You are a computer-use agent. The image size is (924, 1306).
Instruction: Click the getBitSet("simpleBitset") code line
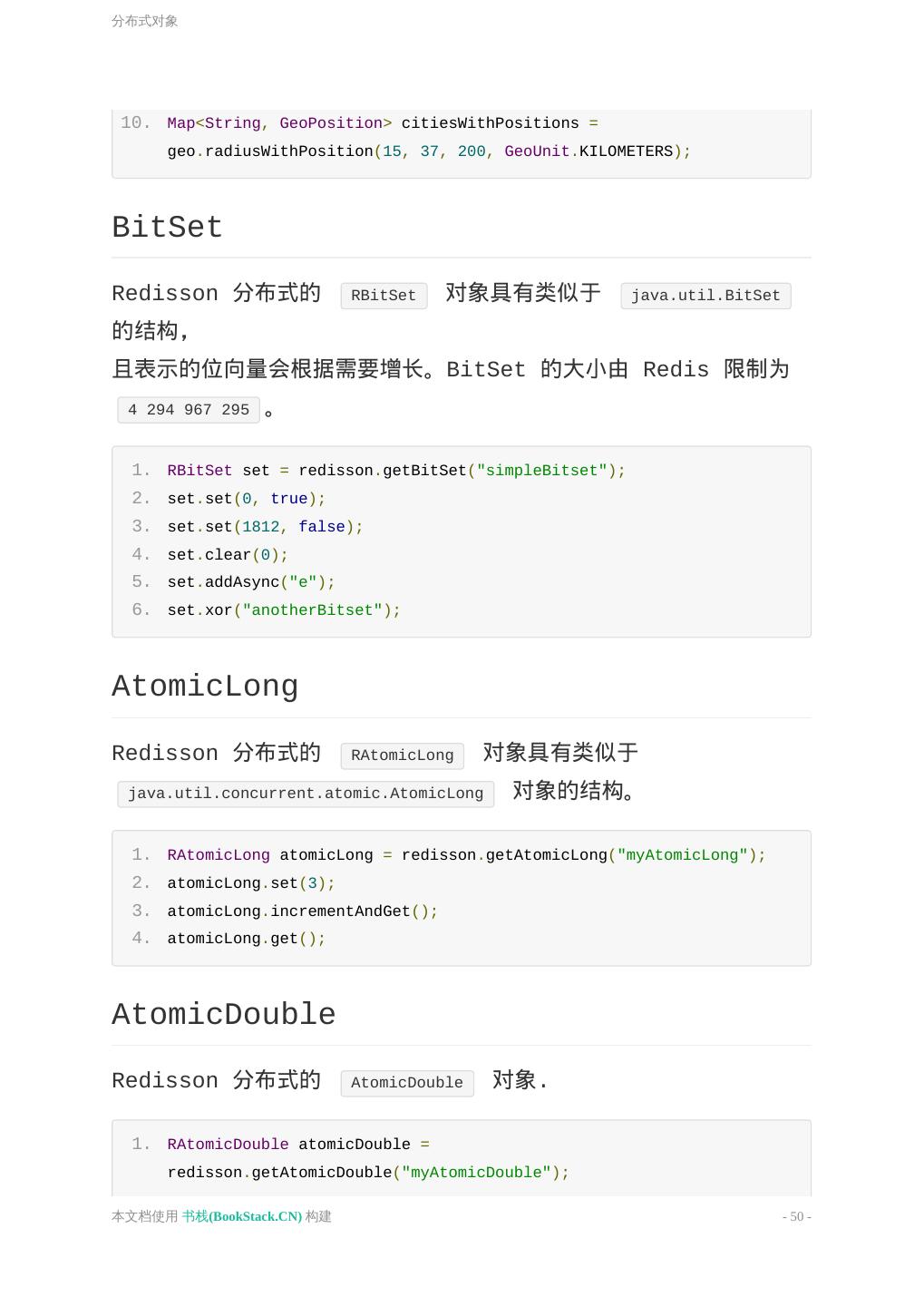point(396,471)
